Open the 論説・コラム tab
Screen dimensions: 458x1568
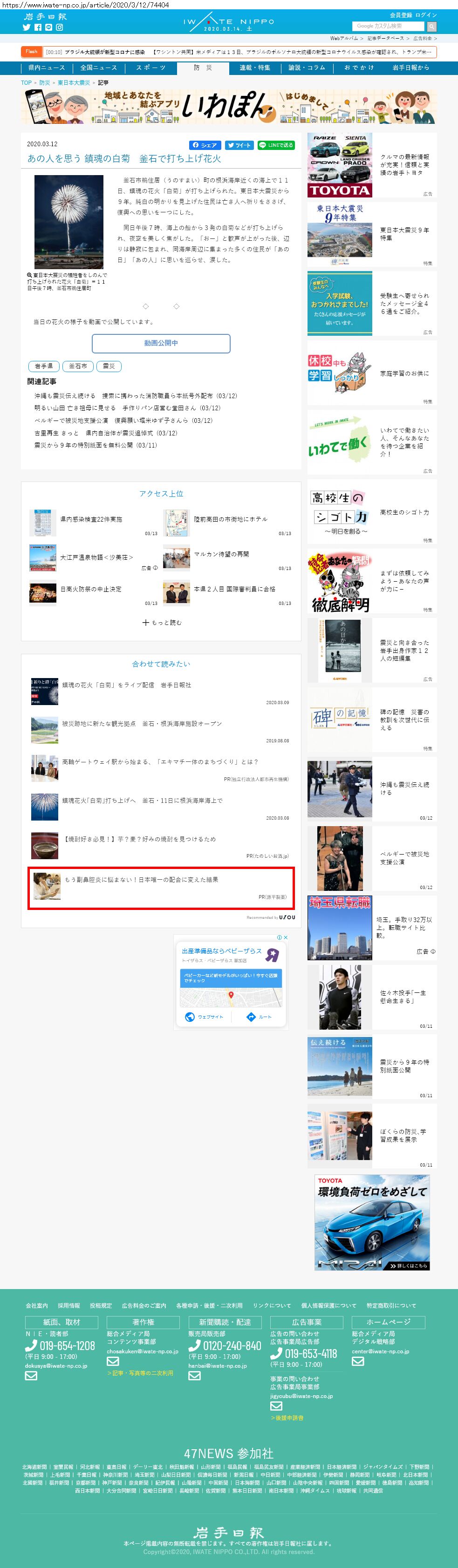(x=307, y=68)
